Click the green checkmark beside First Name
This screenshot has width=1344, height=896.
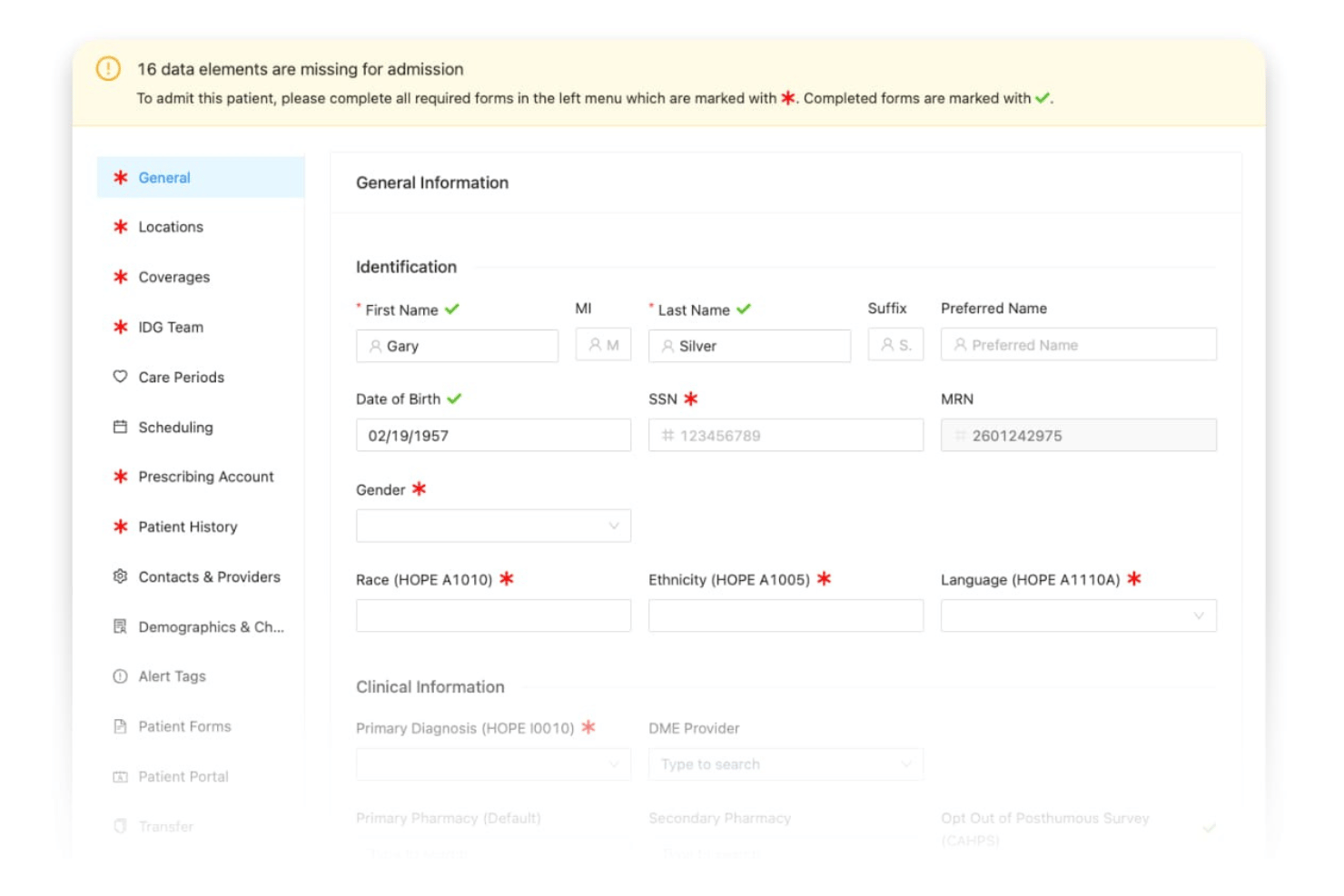pos(452,309)
